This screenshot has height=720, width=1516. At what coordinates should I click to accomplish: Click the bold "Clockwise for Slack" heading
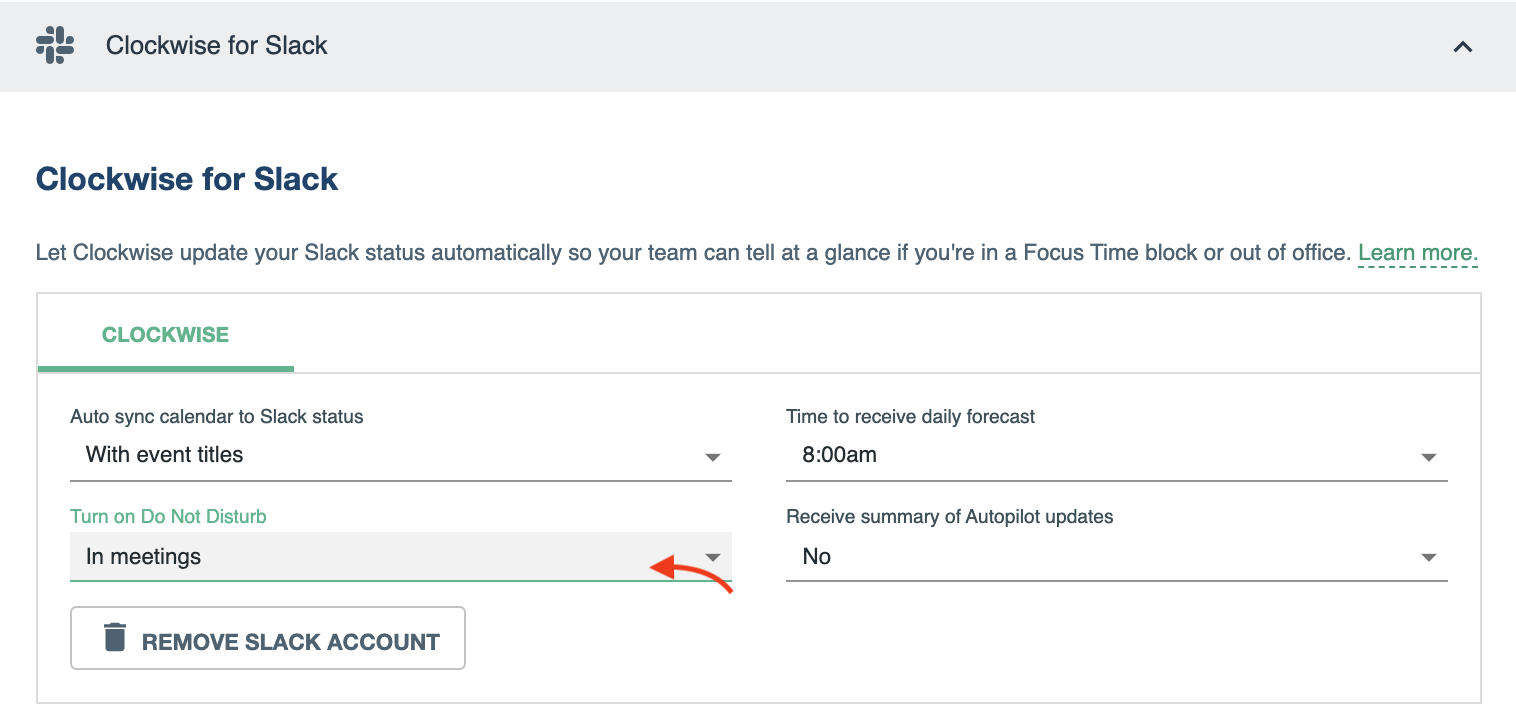(187, 180)
